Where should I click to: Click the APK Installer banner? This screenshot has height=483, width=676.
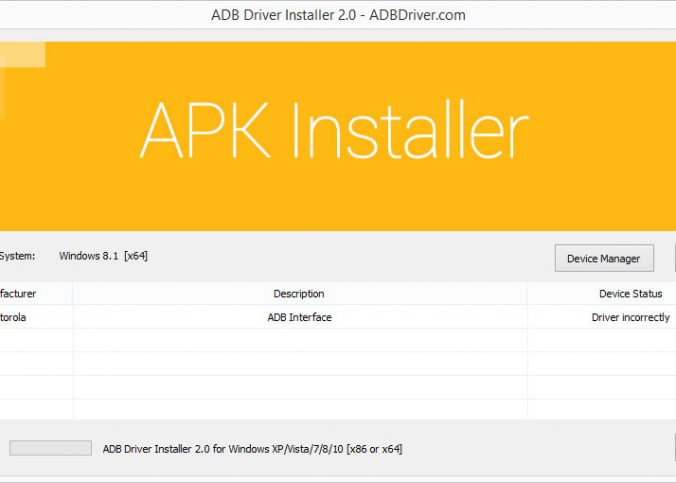tap(333, 133)
